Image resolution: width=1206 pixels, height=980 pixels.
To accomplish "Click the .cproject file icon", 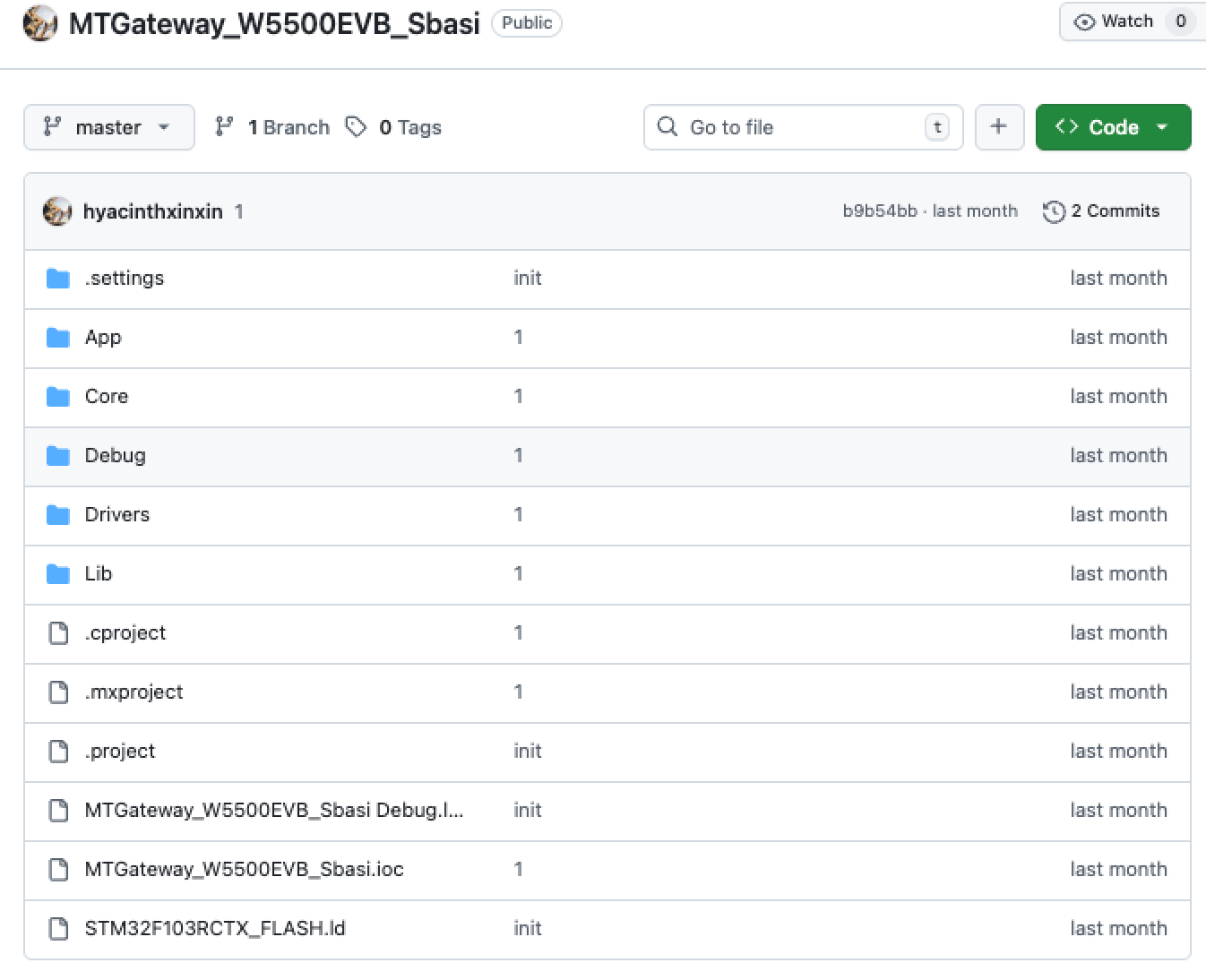I will pyautogui.click(x=58, y=633).
